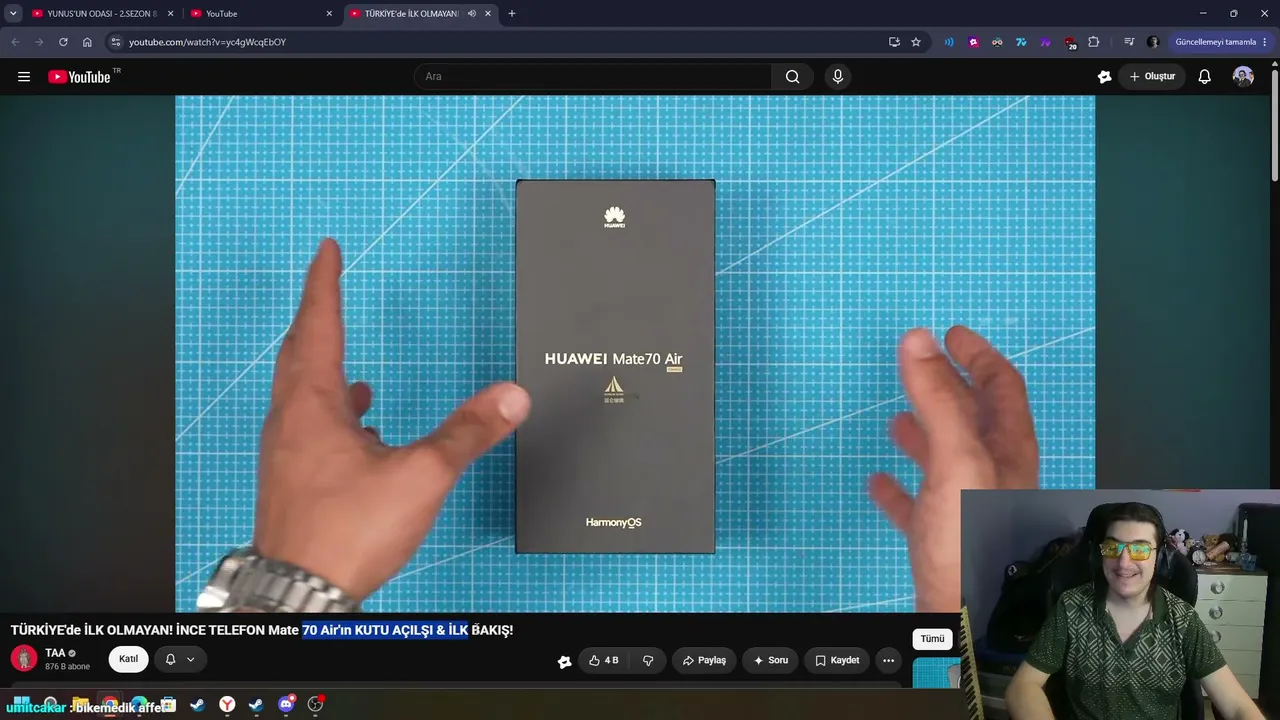Click the 876 B abone subscriber count
1280x720 pixels.
67,667
